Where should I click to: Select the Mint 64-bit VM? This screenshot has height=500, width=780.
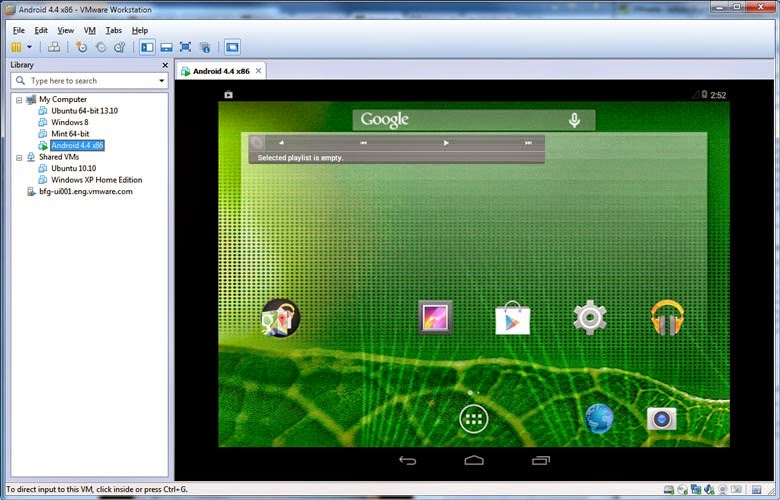coord(70,133)
